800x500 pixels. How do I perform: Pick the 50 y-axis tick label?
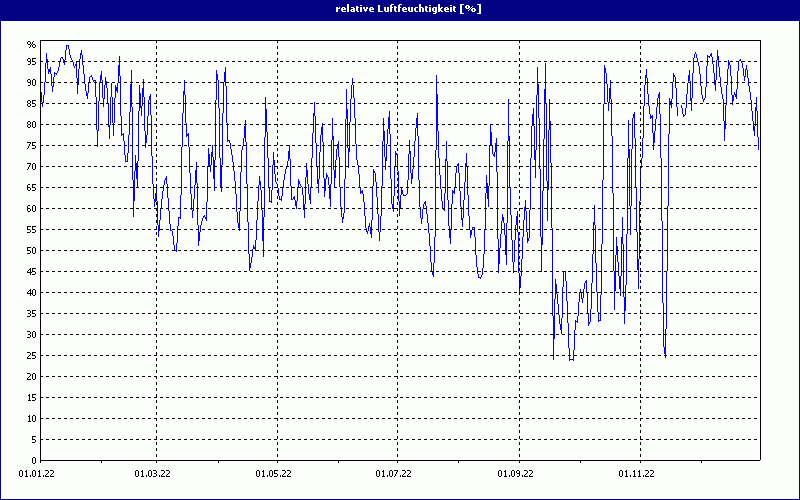pos(30,251)
